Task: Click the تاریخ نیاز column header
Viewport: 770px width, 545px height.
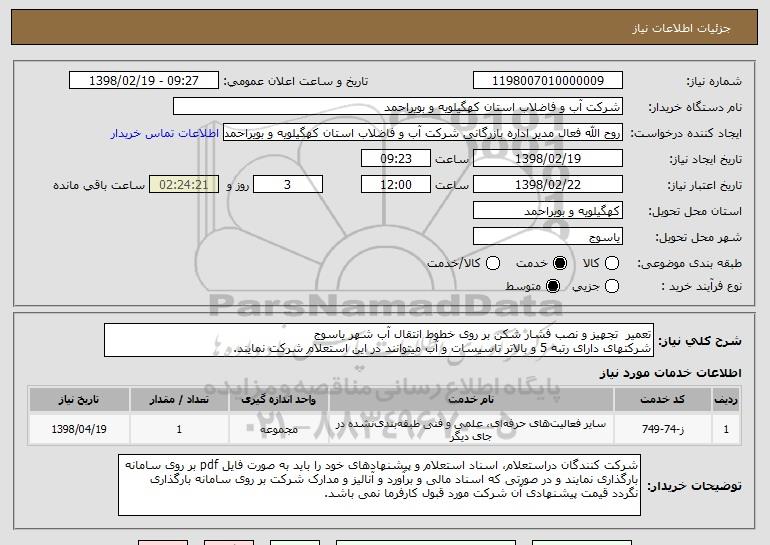Action: (79, 400)
